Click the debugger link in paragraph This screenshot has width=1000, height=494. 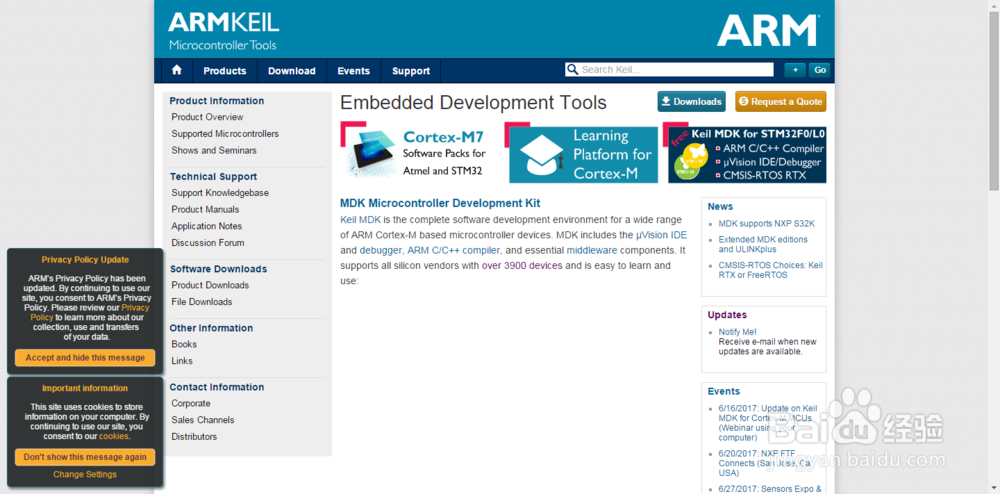[x=380, y=250]
